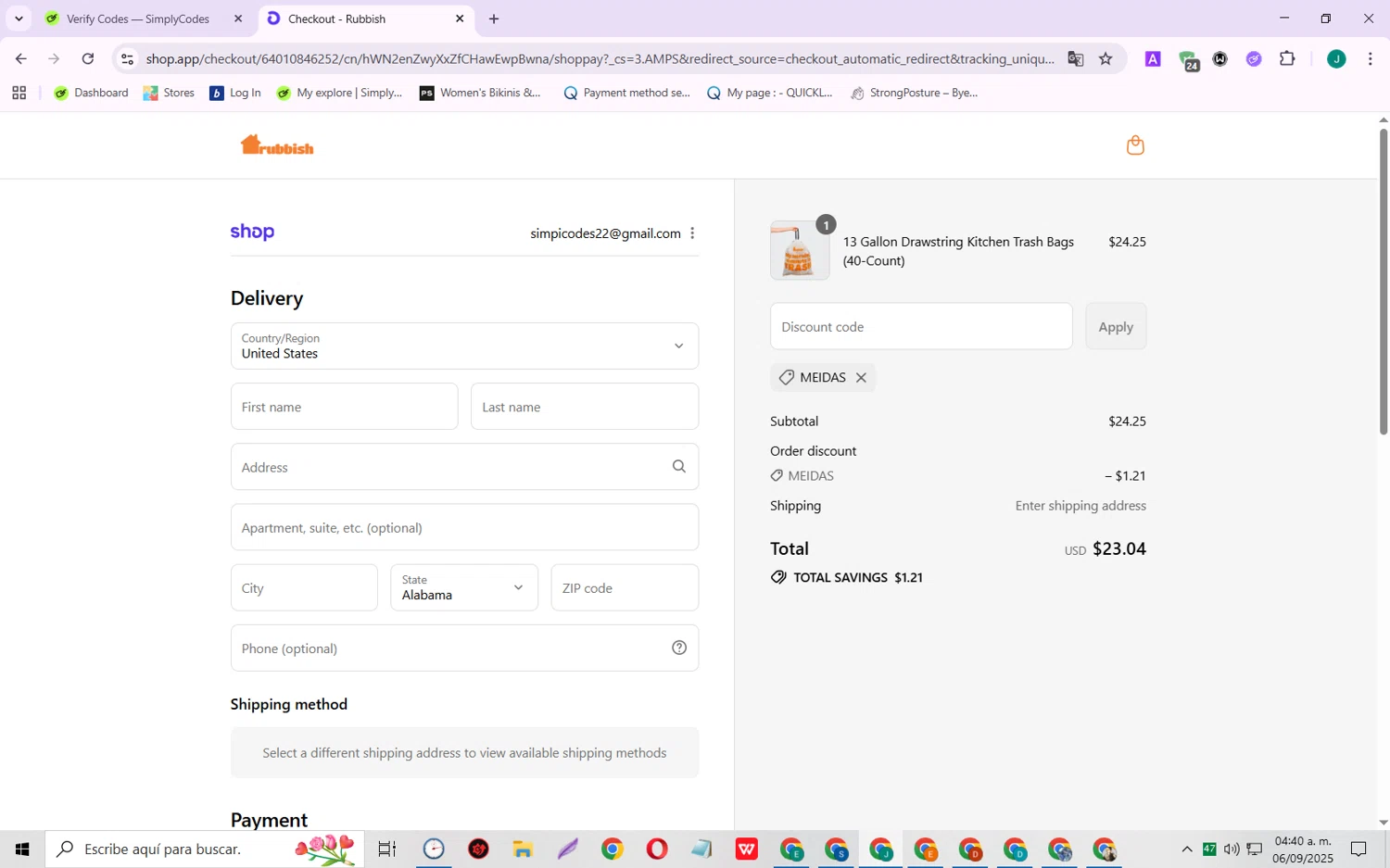Click the purple A extension icon
The width and height of the screenshot is (1390, 868).
coord(1153,59)
